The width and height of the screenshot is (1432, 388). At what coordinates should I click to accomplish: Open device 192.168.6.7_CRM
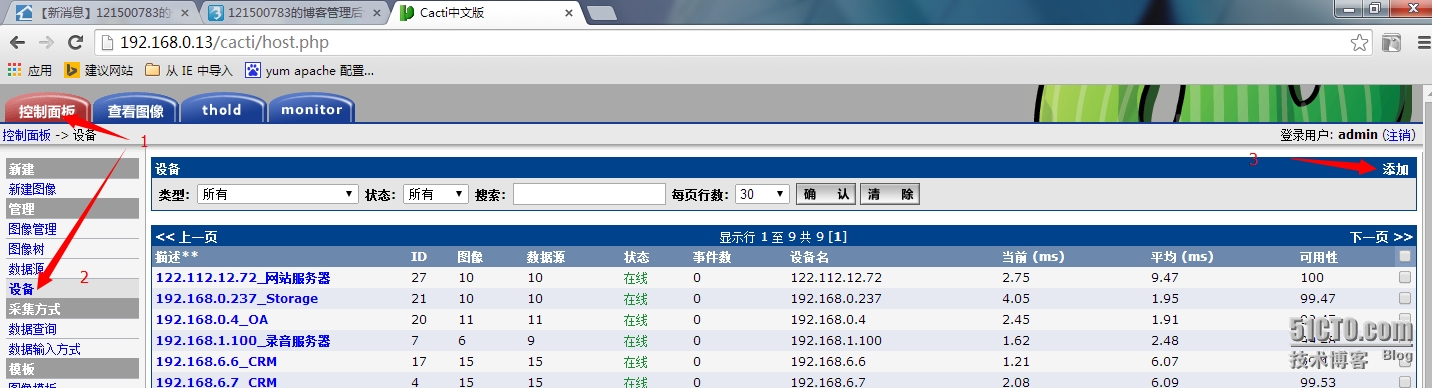216,381
